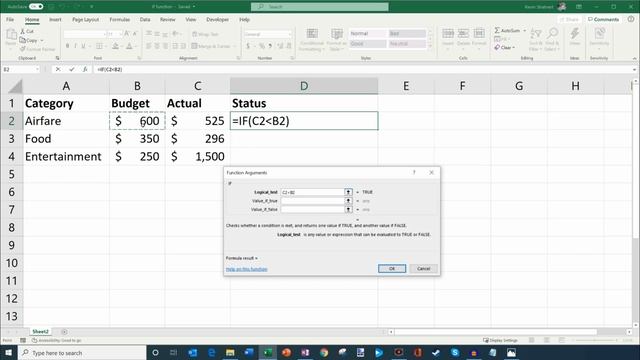640x360 pixels.
Task: Toggle Italic formatting in the Font group
Action: click(75, 46)
